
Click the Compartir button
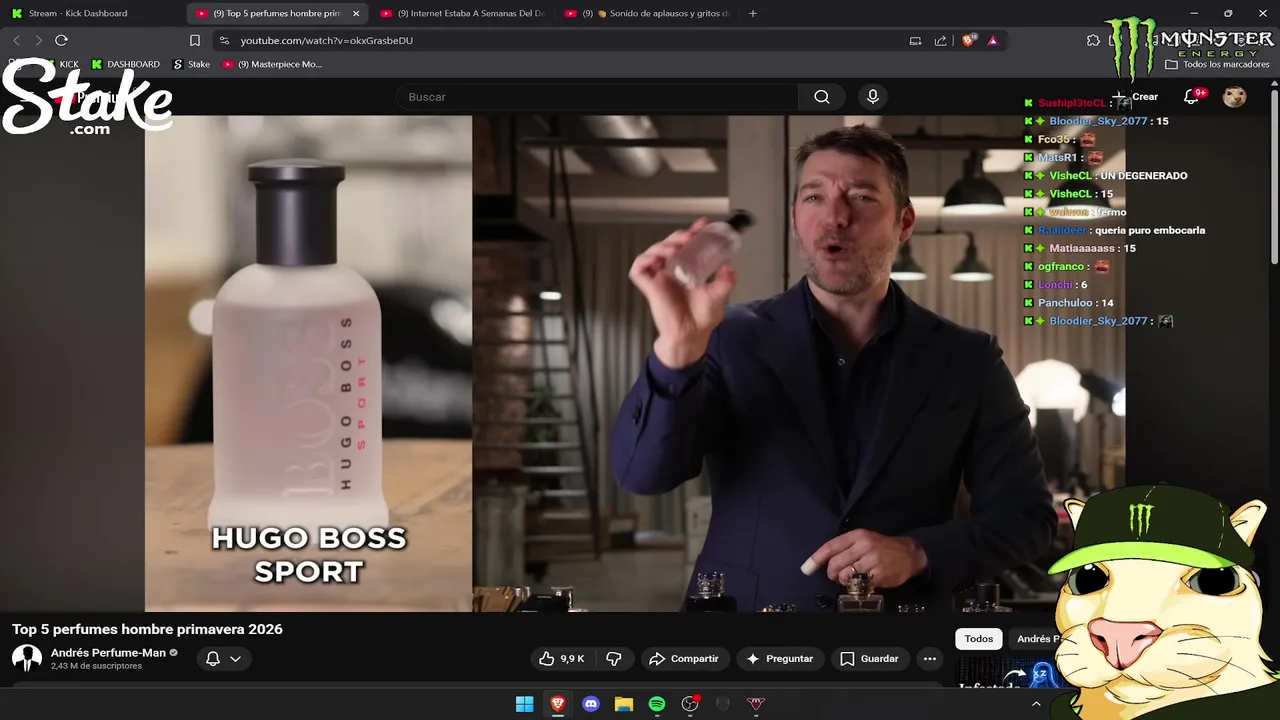684,658
